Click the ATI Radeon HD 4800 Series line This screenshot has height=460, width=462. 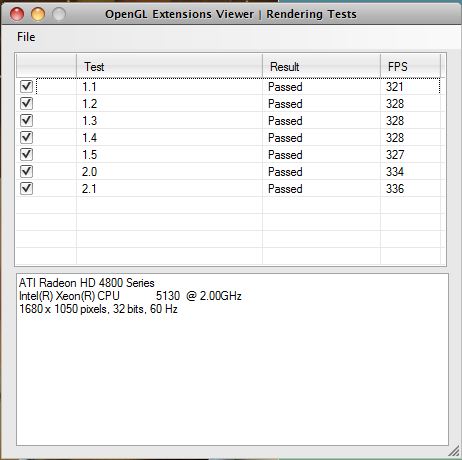87,283
